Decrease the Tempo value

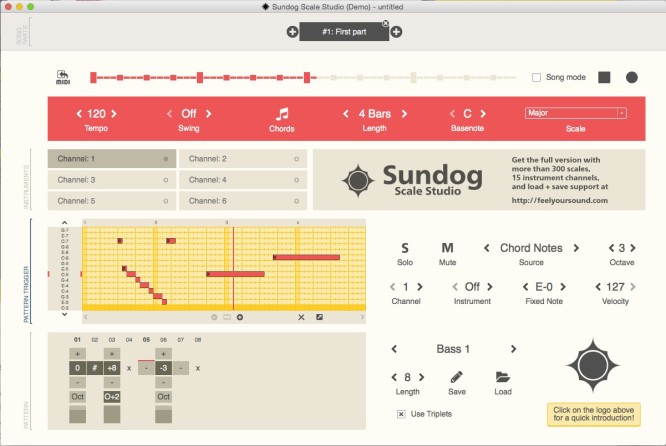79,113
